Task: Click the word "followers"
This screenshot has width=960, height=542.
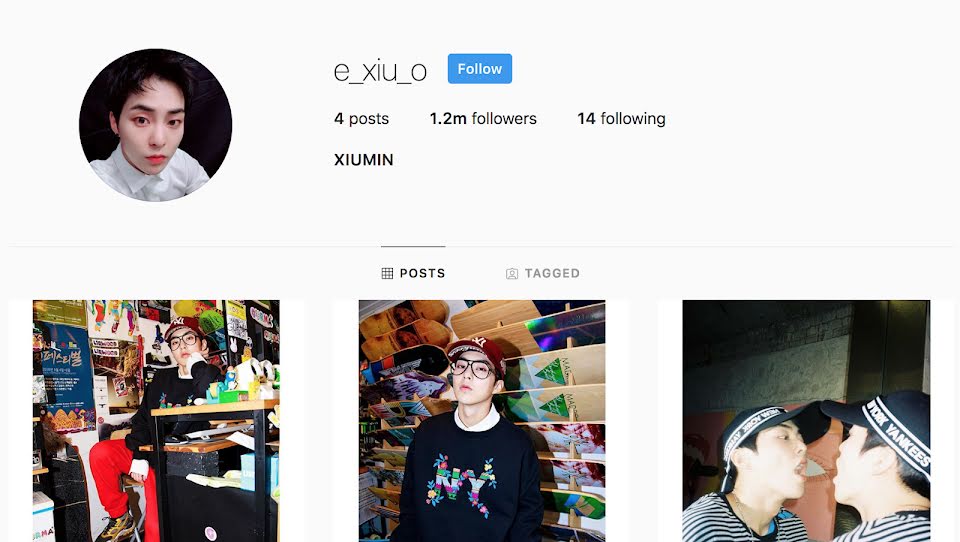Action: pyautogui.click(x=504, y=118)
